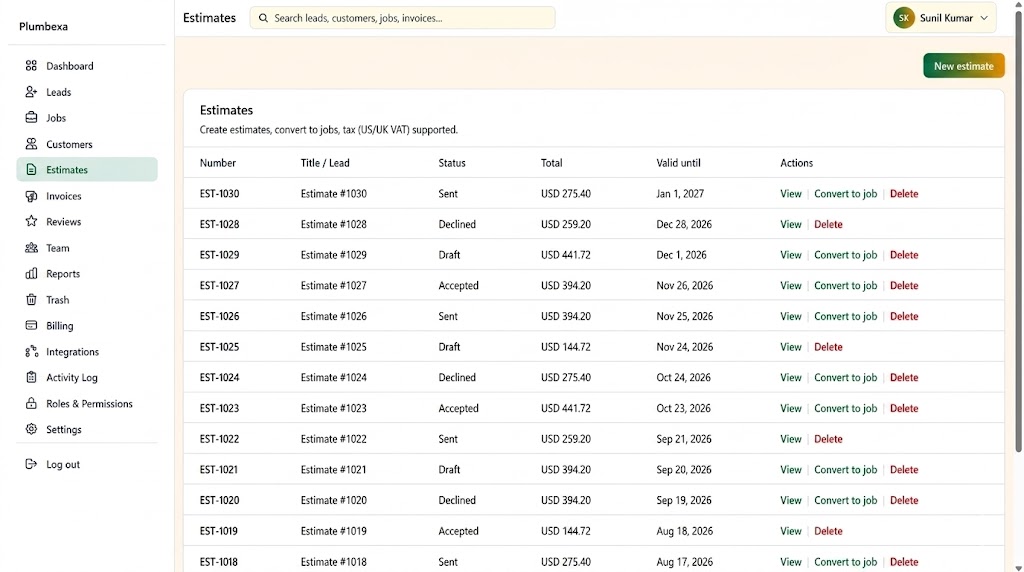
Task: Click the Number column header
Action: [217, 163]
